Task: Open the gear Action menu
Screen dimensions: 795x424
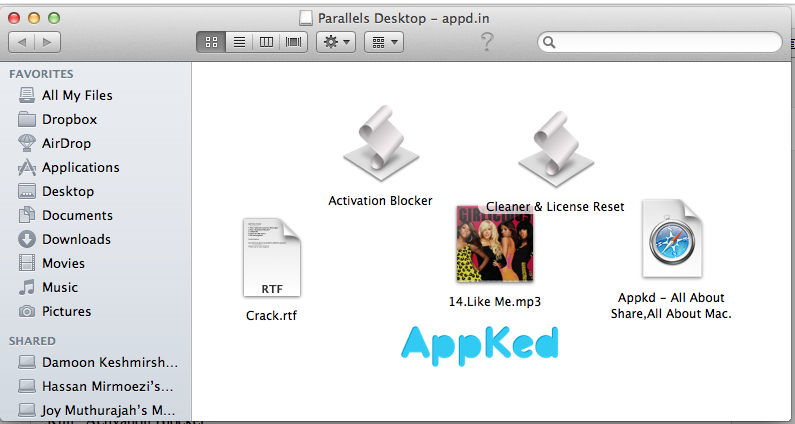Action: point(336,42)
